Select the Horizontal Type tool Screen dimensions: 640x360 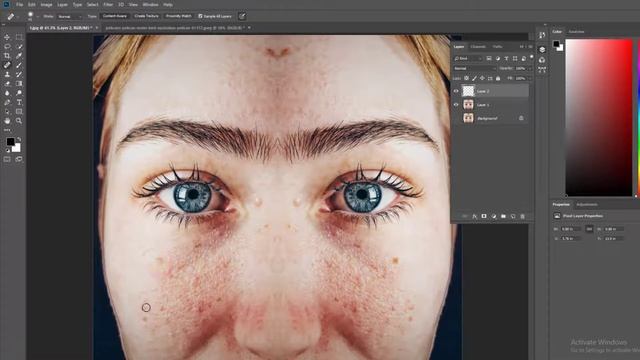click(19, 102)
